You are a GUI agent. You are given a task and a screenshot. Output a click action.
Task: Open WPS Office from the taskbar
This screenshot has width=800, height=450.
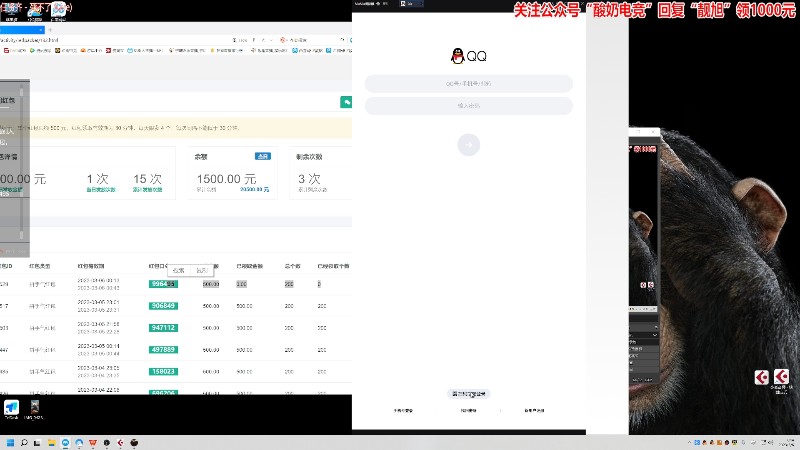(x=93, y=443)
